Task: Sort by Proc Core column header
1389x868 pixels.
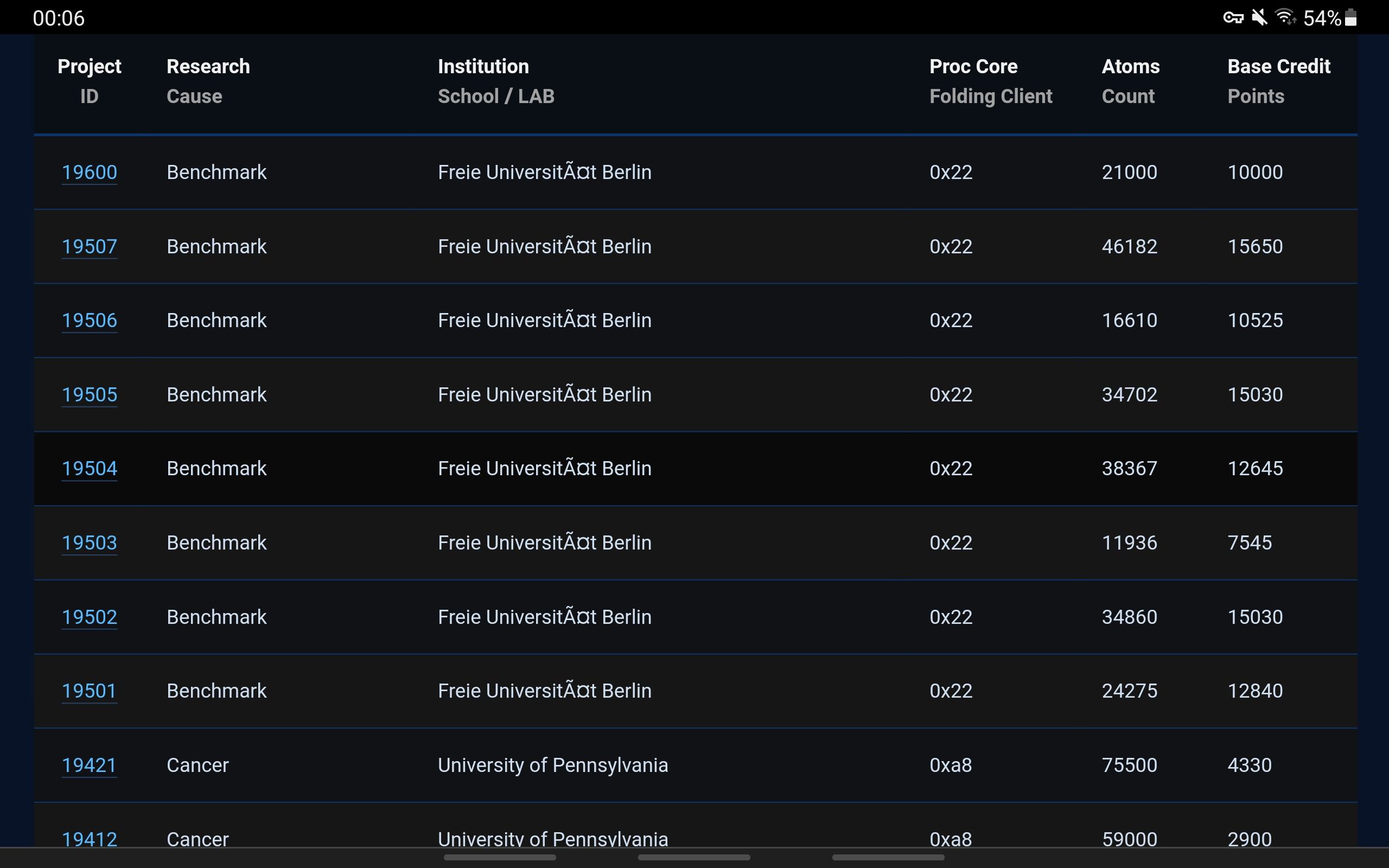Action: pyautogui.click(x=990, y=81)
